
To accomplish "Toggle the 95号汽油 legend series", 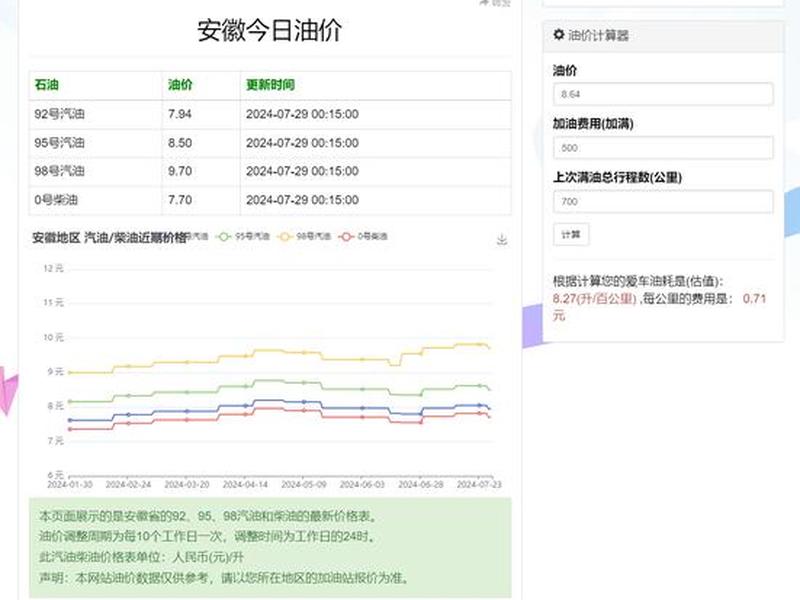I will [243, 236].
